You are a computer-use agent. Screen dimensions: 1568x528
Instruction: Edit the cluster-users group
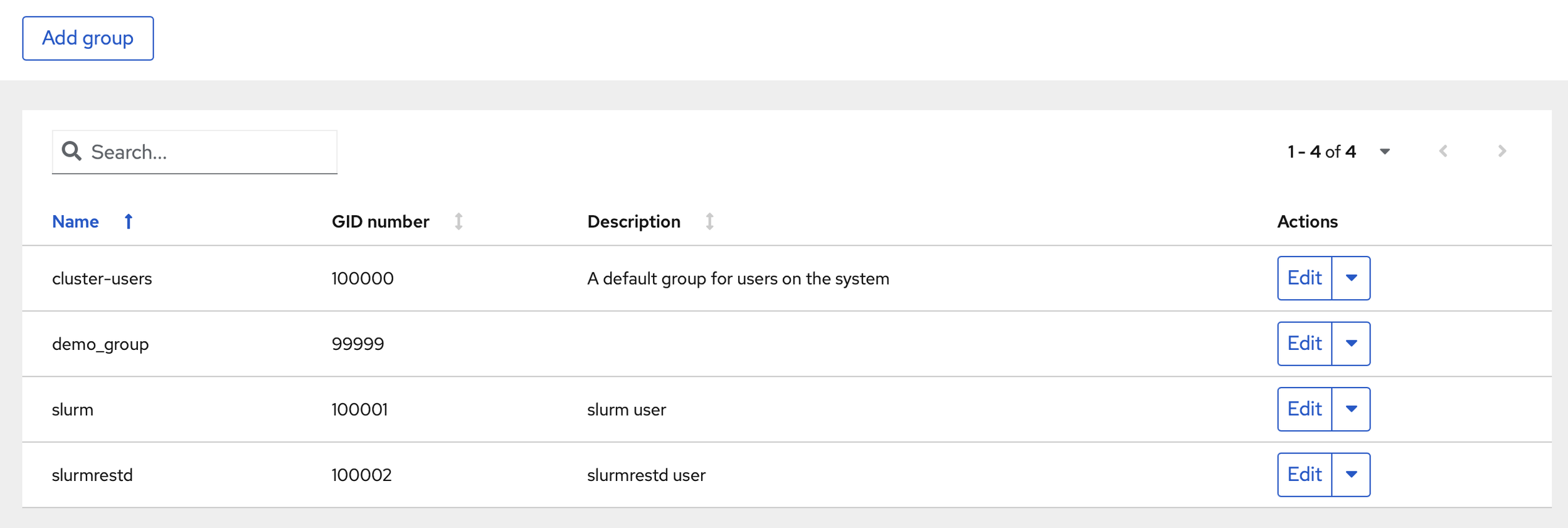coord(1305,278)
